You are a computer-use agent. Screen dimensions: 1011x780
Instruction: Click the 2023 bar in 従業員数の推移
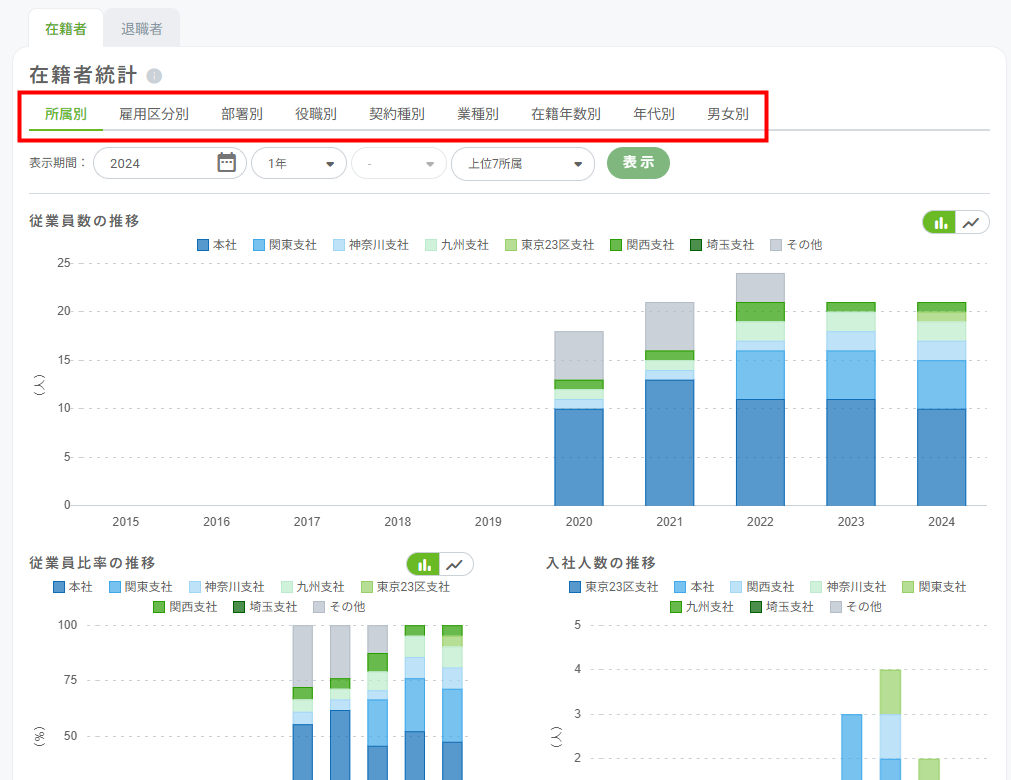point(851,404)
